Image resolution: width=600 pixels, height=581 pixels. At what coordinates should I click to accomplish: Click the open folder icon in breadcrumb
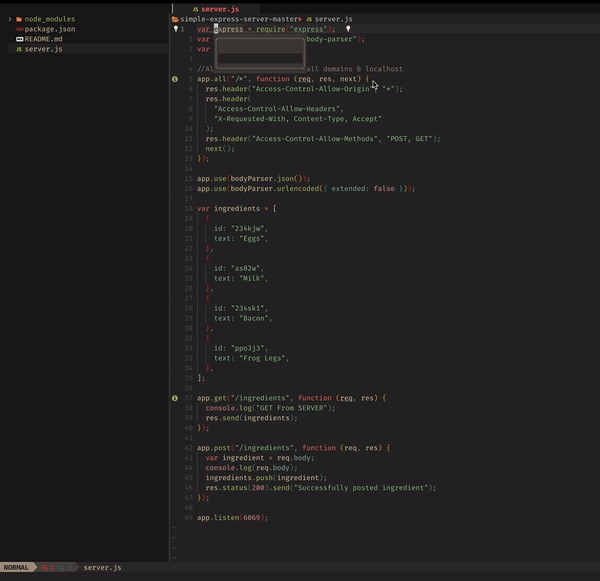[x=175, y=19]
